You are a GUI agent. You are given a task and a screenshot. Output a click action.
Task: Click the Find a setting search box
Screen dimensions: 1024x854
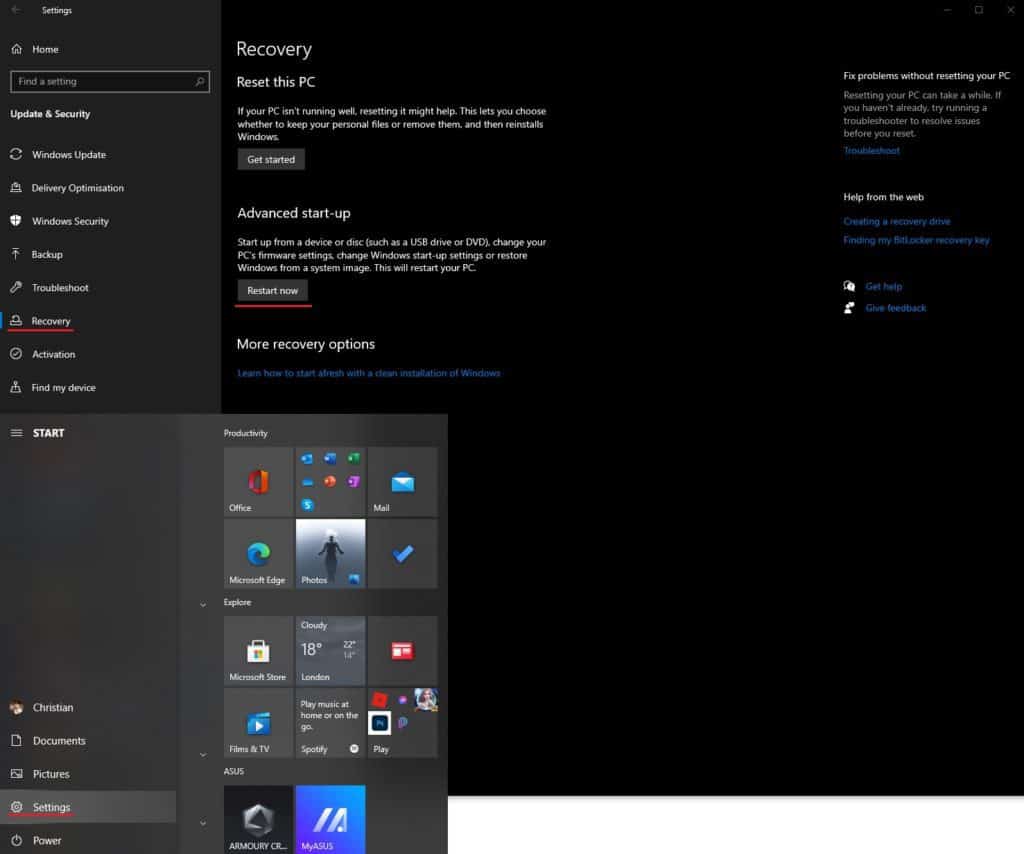coord(110,82)
